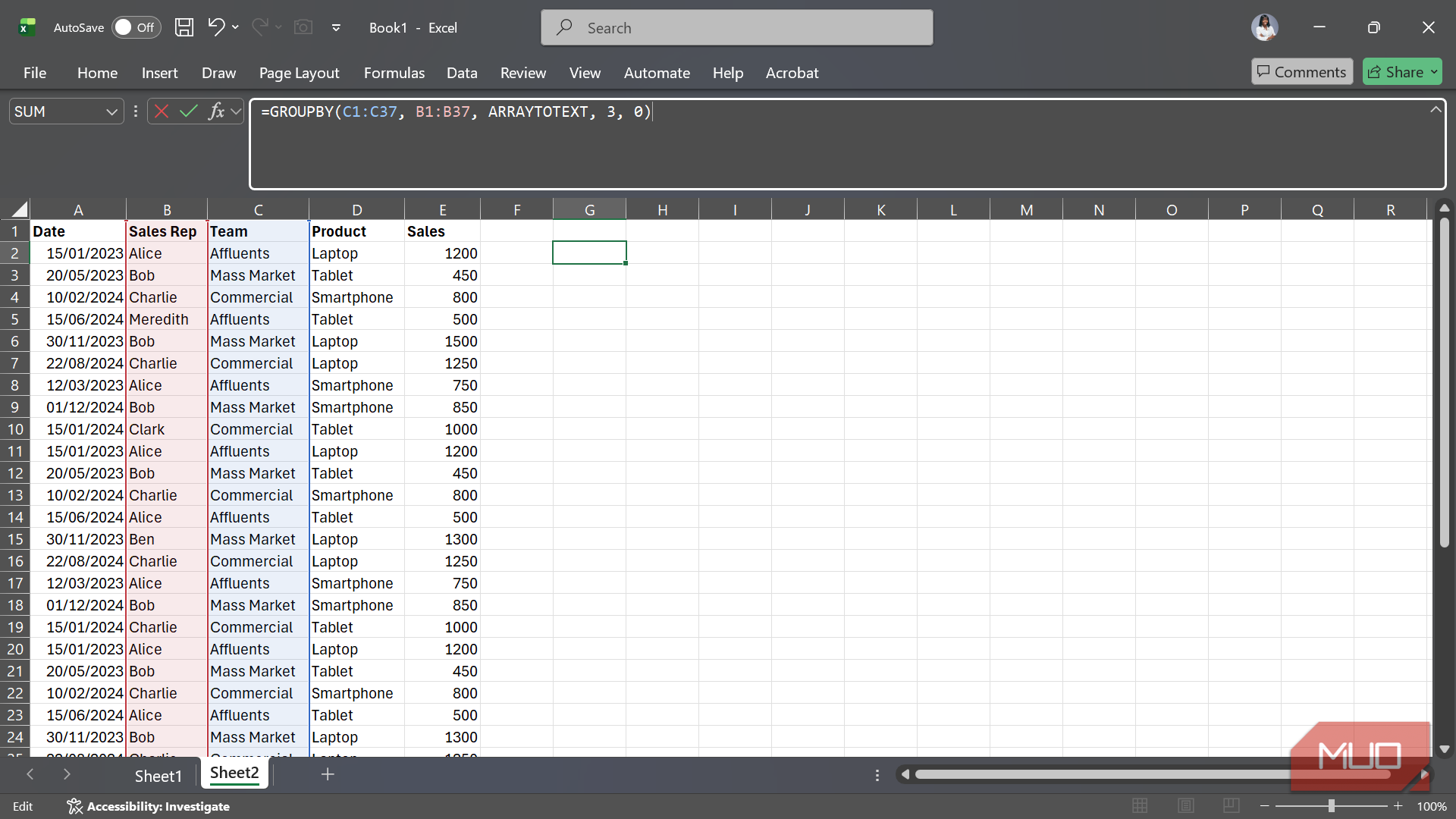Screen dimensions: 1456x819
Task: Click the Undo icon
Action: click(216, 27)
